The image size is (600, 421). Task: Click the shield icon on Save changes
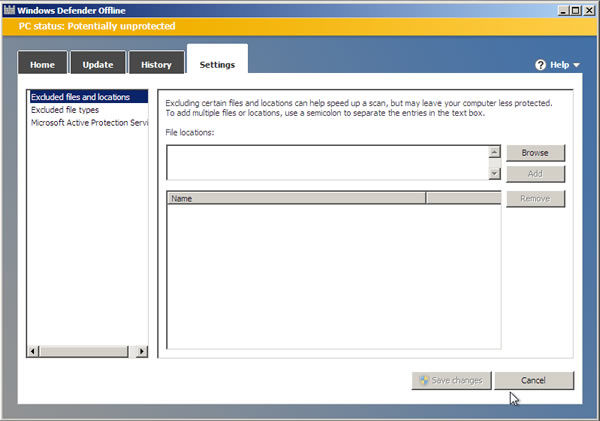point(424,380)
